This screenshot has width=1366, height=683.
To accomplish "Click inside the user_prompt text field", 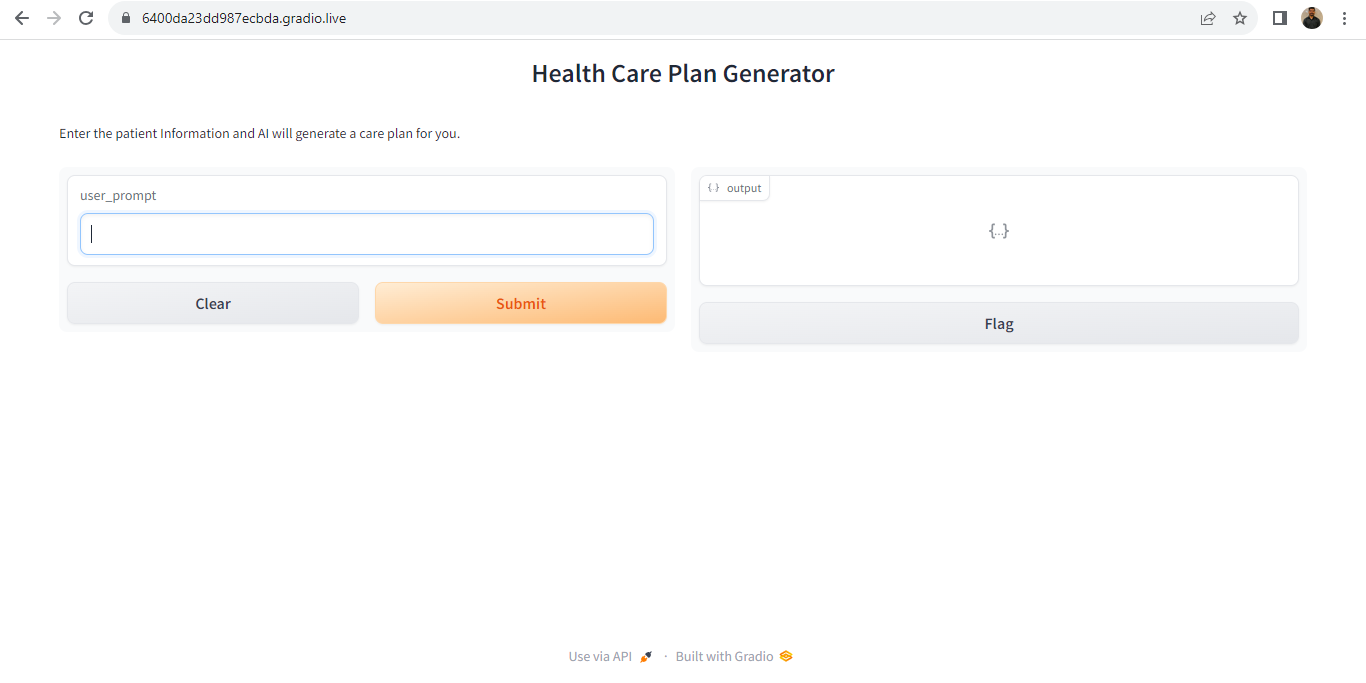I will point(366,233).
